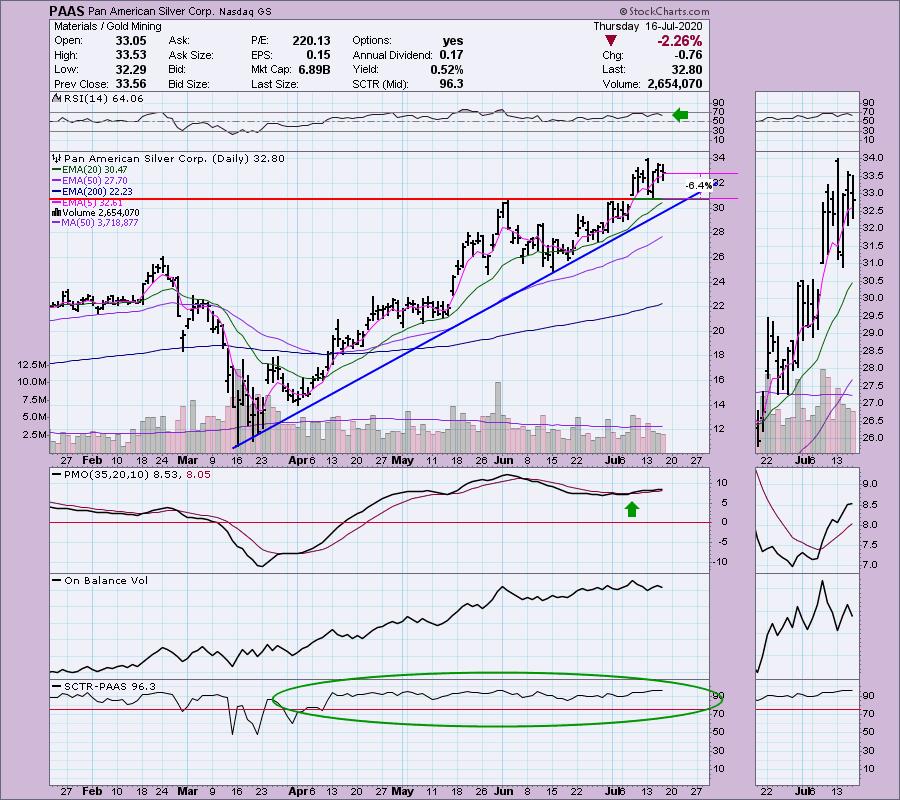Click the bar icon before Pan American Silver Corp. (Daily)
900x800 pixels.
point(56,158)
